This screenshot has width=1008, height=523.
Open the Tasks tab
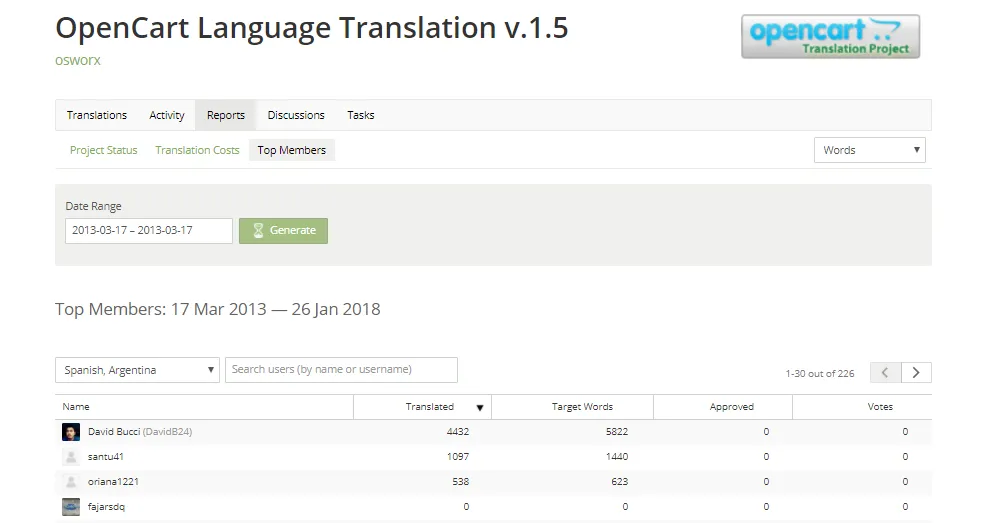tap(361, 115)
